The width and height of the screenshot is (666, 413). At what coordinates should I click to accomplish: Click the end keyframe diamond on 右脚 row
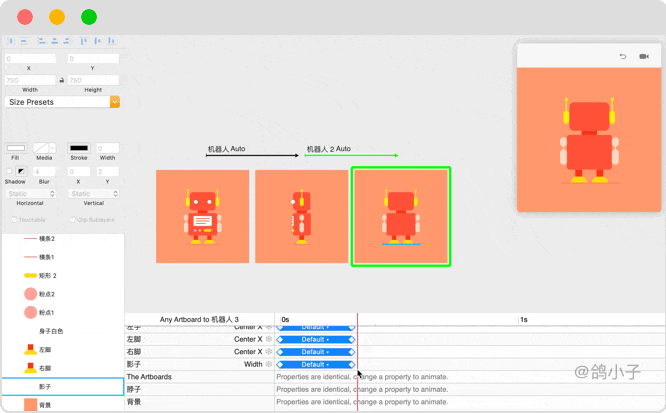pyautogui.click(x=352, y=352)
